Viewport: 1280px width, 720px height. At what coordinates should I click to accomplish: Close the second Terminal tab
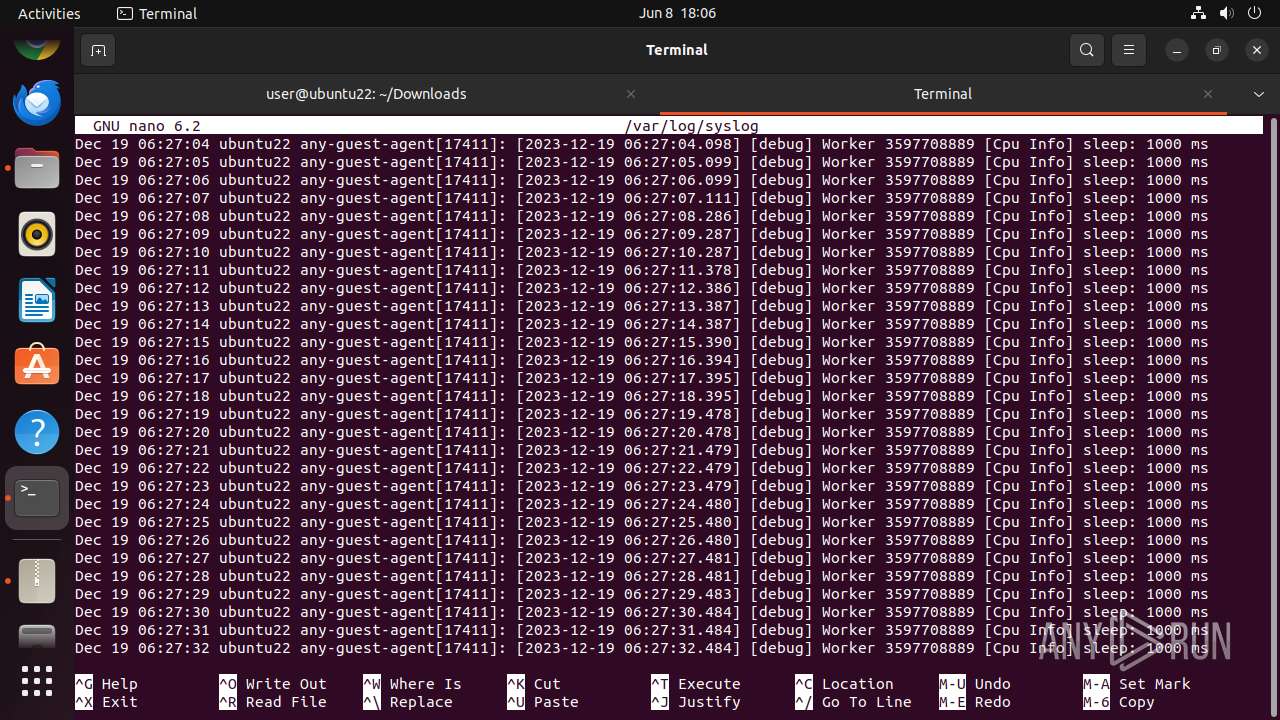tap(1208, 94)
